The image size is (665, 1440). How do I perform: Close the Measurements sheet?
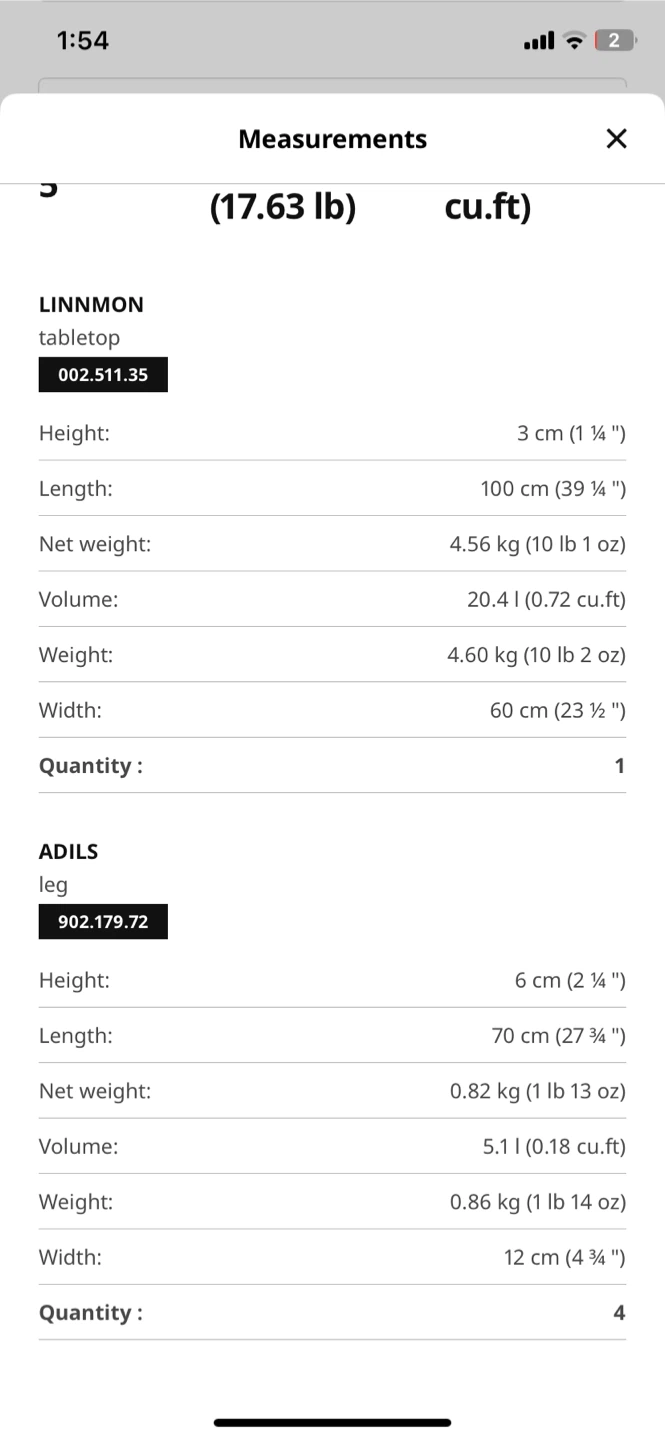pos(616,139)
